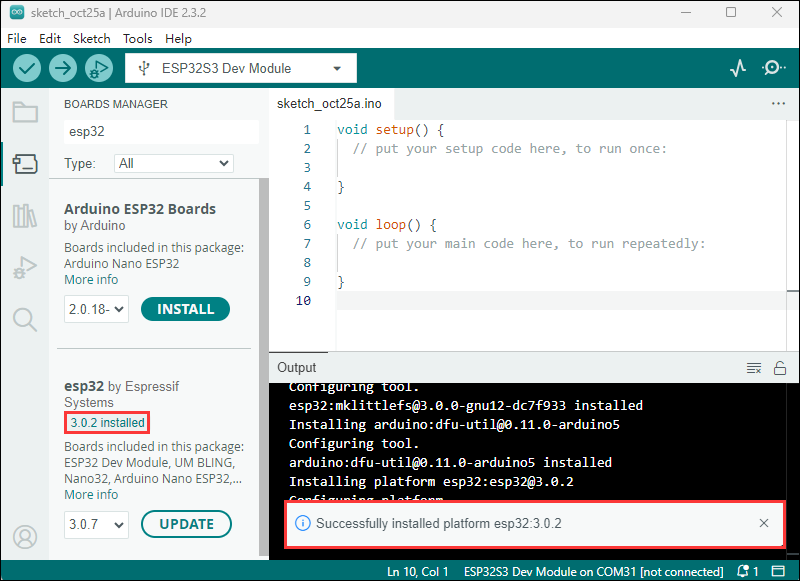Click the Verify checkmark button
Screen dimensions: 800x581
pos(27,68)
